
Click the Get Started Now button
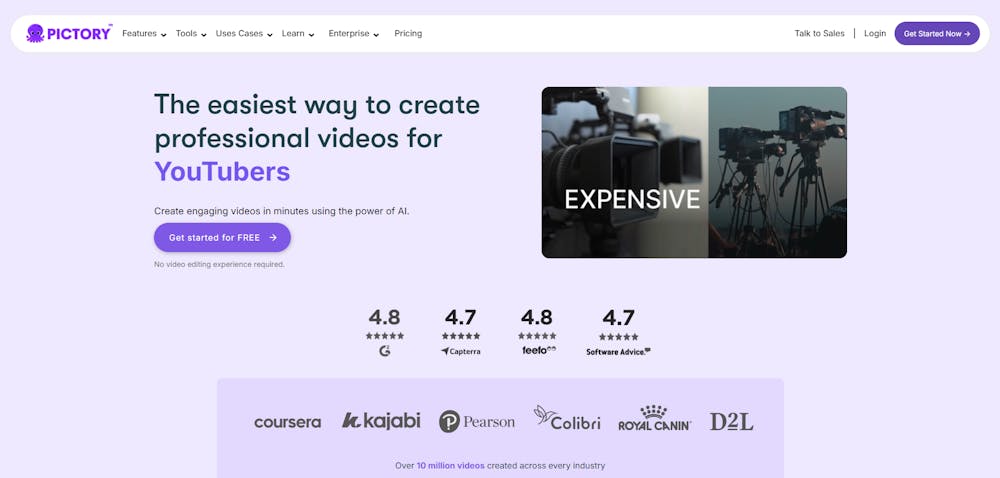937,33
